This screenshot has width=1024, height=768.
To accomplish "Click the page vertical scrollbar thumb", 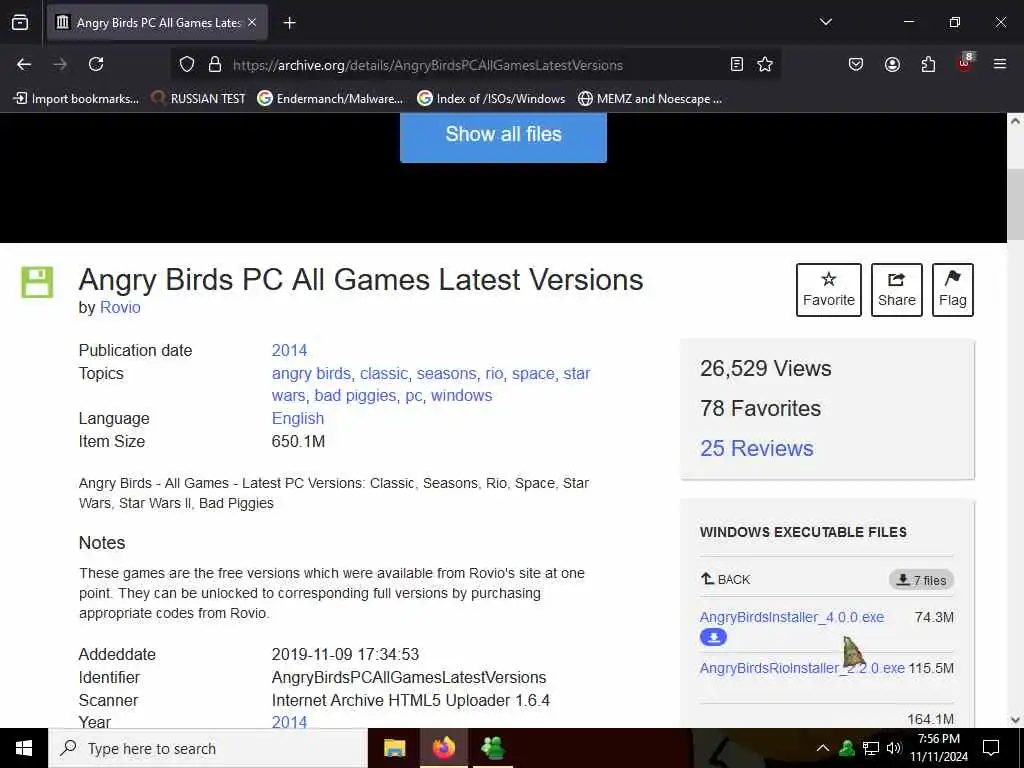I will point(1015,204).
